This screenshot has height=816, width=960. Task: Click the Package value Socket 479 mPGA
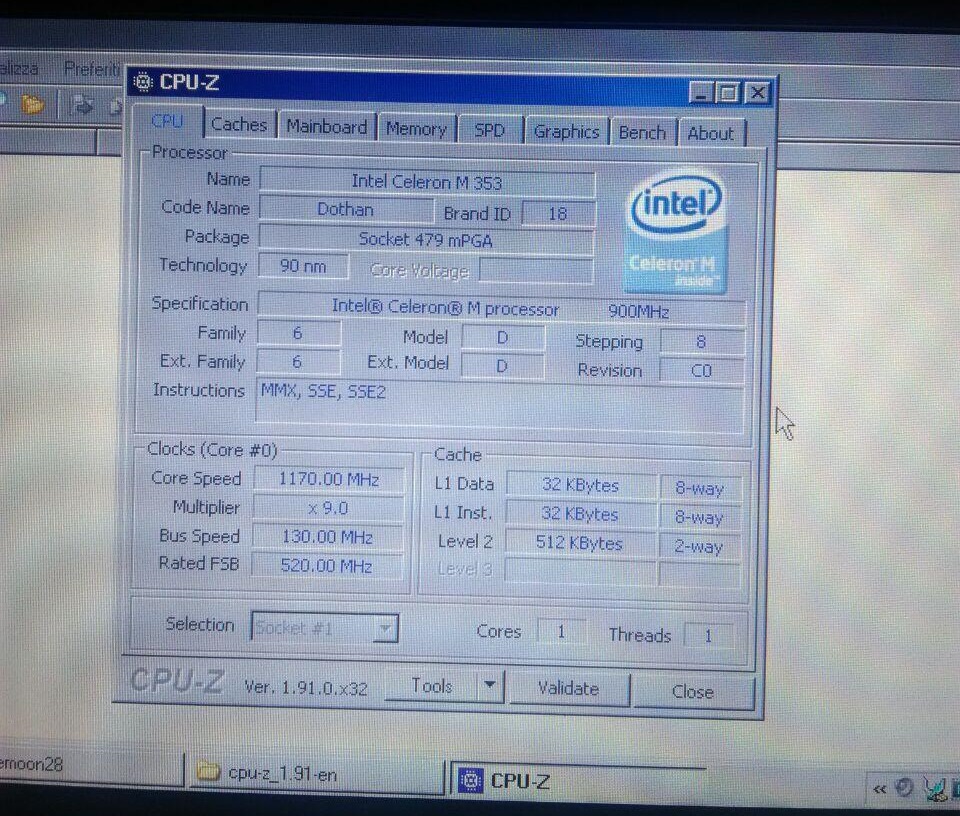[x=426, y=239]
